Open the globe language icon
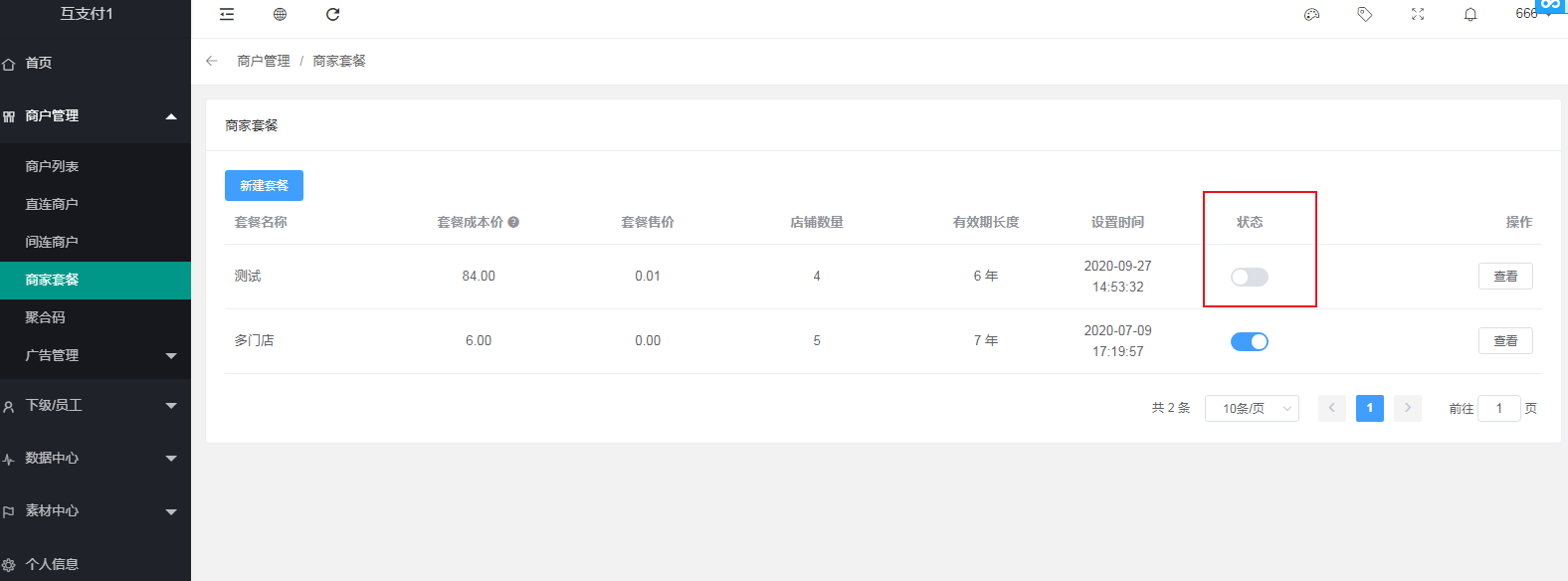The width and height of the screenshot is (1568, 581). [280, 14]
